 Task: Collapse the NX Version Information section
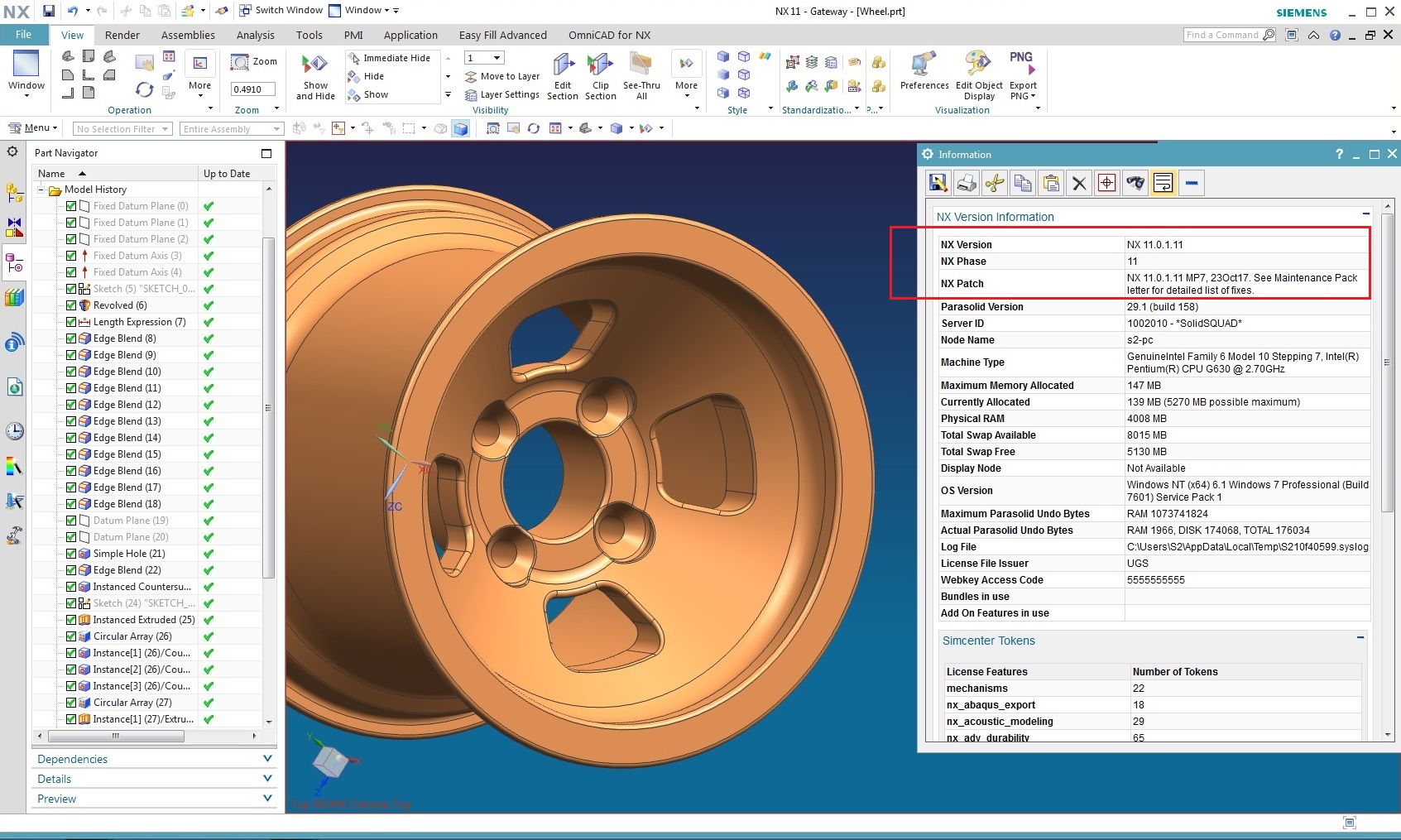[1366, 214]
